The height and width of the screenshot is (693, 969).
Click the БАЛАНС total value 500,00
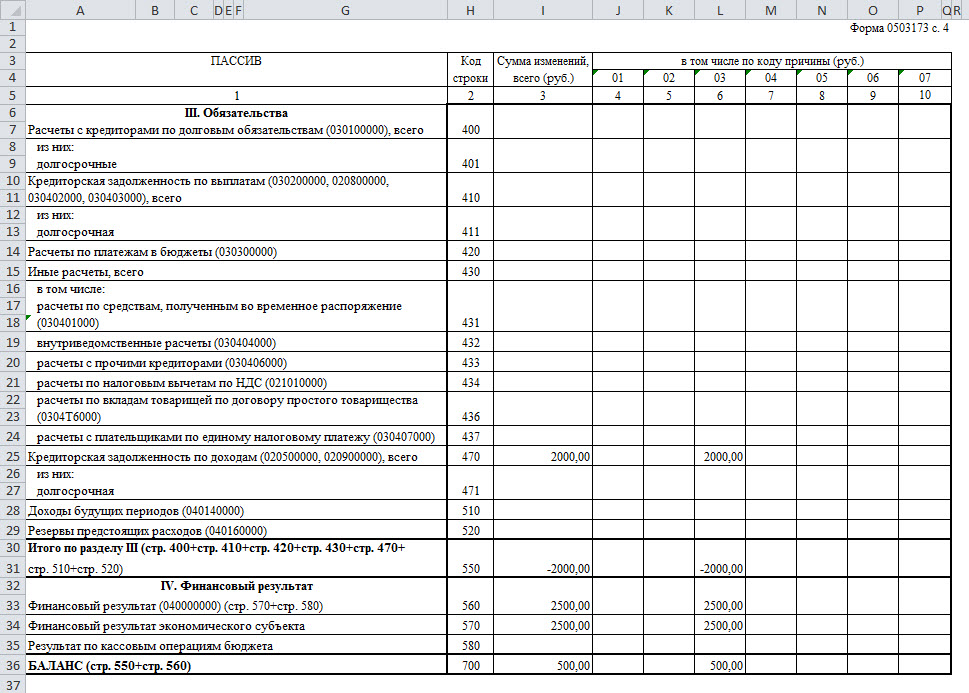541,665
